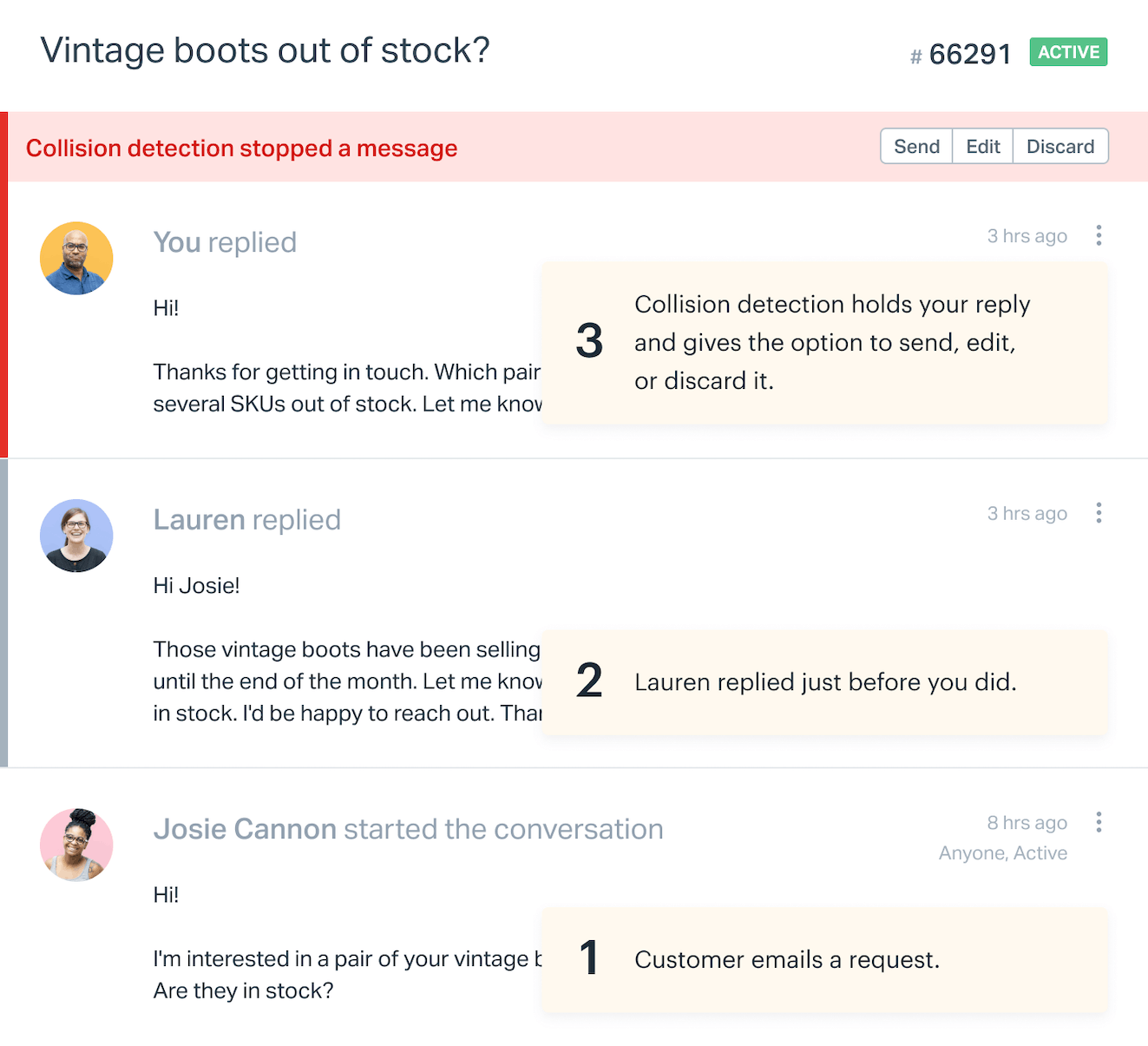Click the 8 hrs ago timestamp
The width and height of the screenshot is (1148, 1046).
pyautogui.click(x=1027, y=822)
